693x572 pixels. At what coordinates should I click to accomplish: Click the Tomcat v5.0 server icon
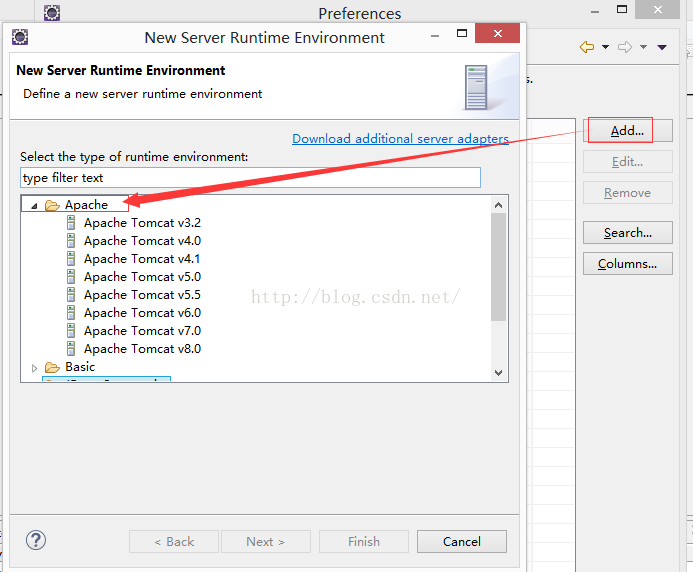(71, 277)
